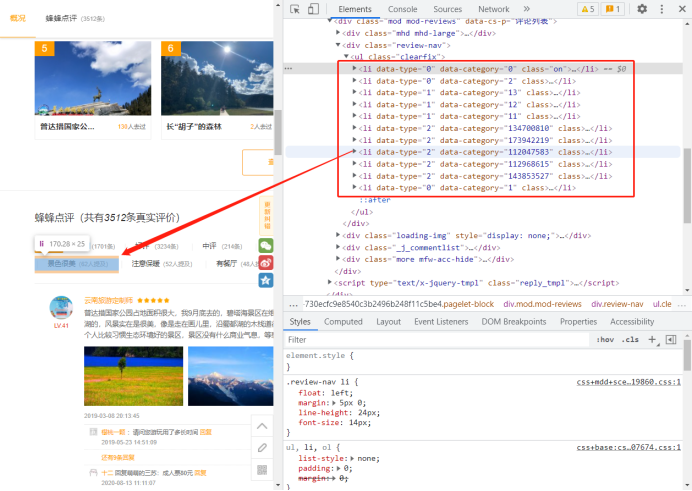Switch to the Console tab
Image resolution: width=692 pixels, height=491 pixels.
[402, 9]
